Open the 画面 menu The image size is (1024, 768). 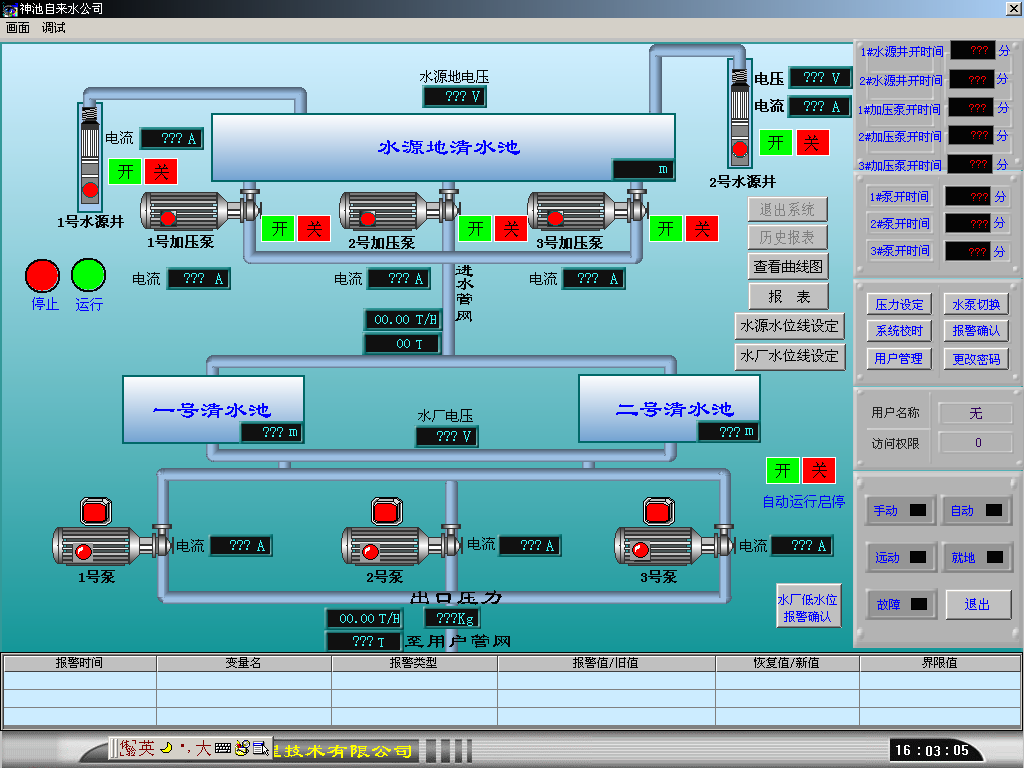tap(18, 28)
